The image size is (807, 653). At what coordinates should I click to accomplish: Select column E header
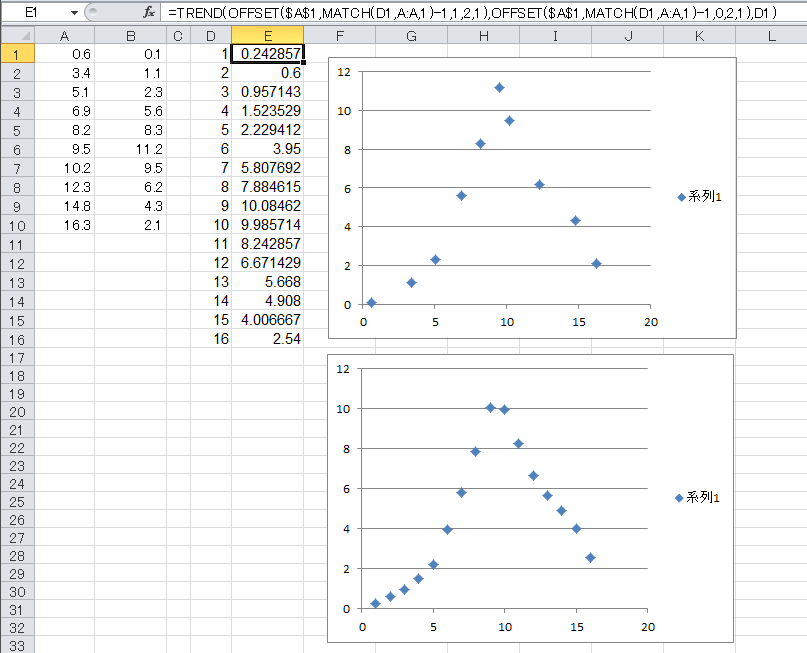(x=267, y=36)
